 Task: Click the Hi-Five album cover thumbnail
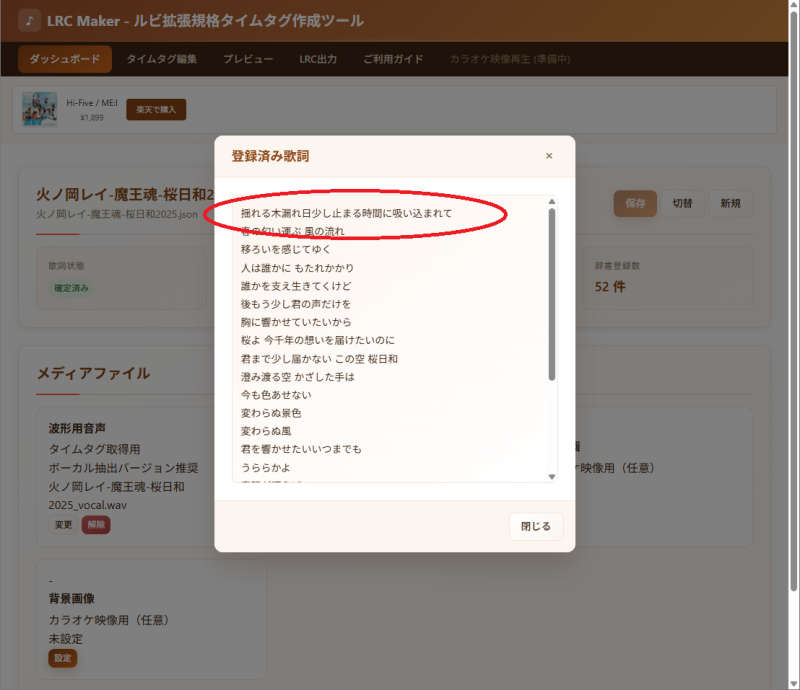point(39,109)
